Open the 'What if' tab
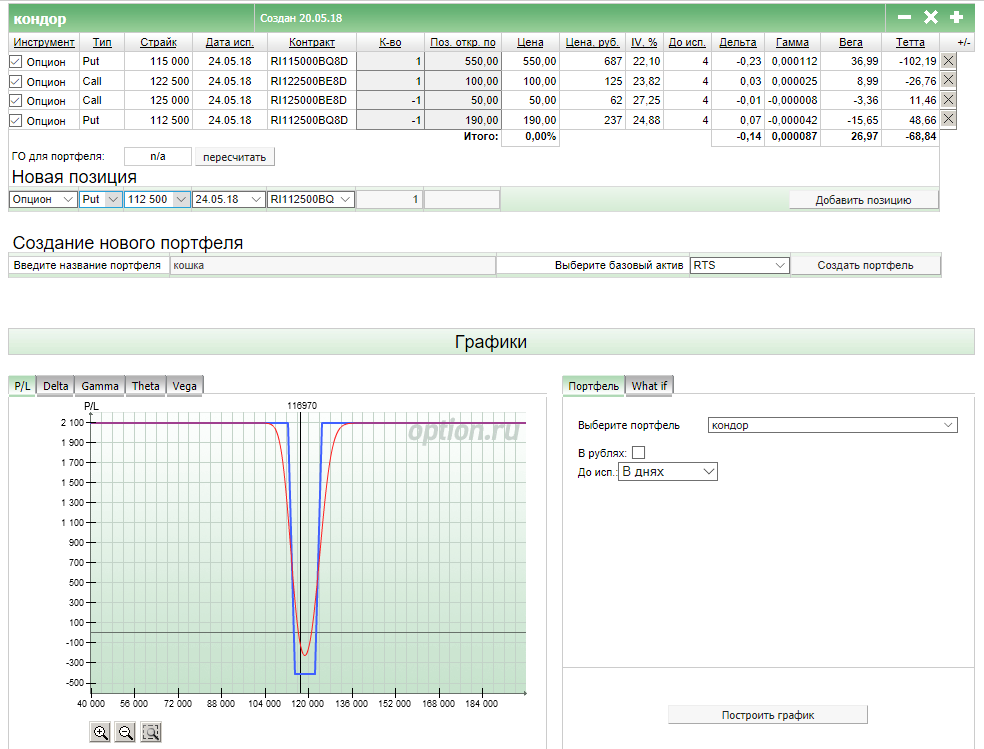The height and width of the screenshot is (749, 984). (649, 386)
